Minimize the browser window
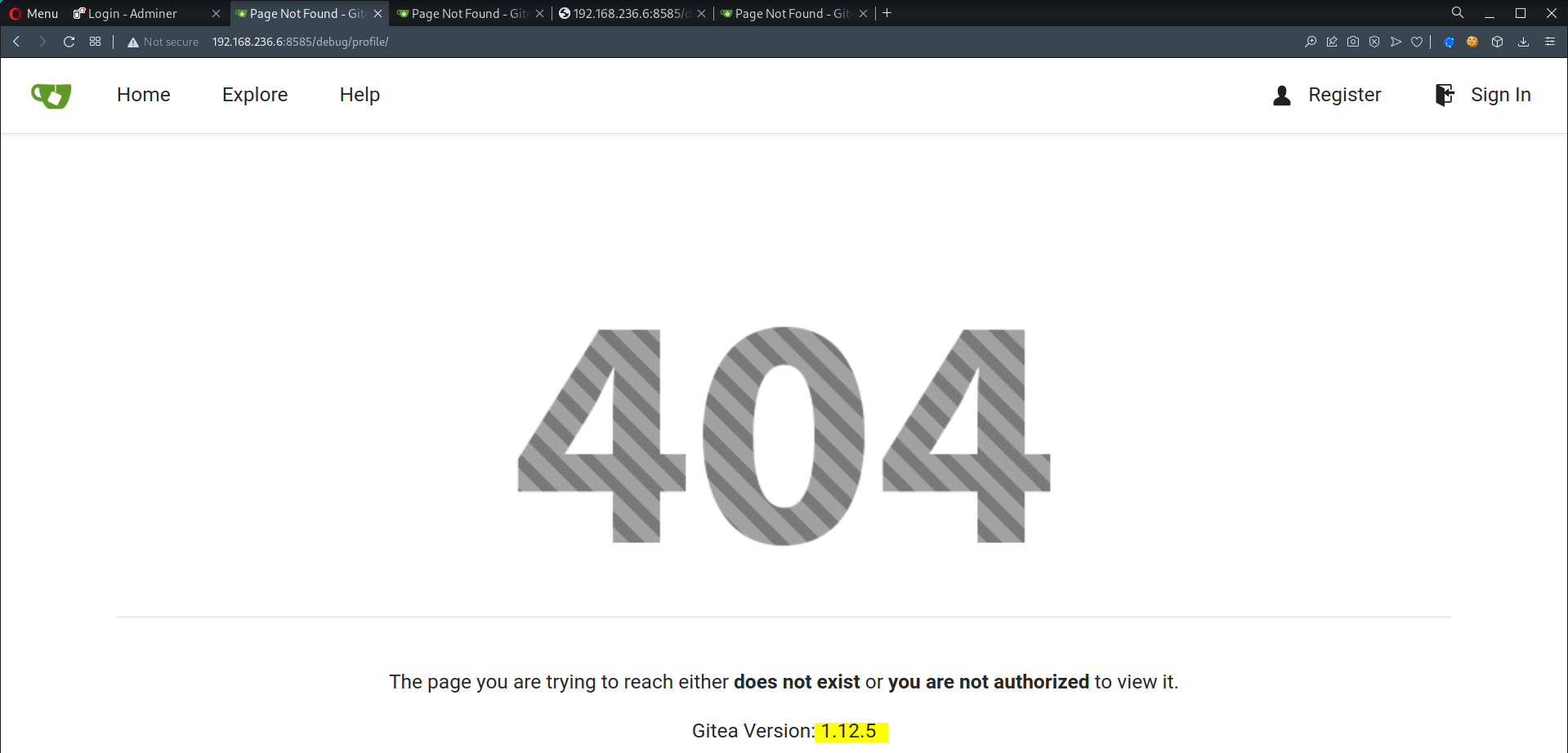The height and width of the screenshot is (753, 1568). [x=1490, y=14]
